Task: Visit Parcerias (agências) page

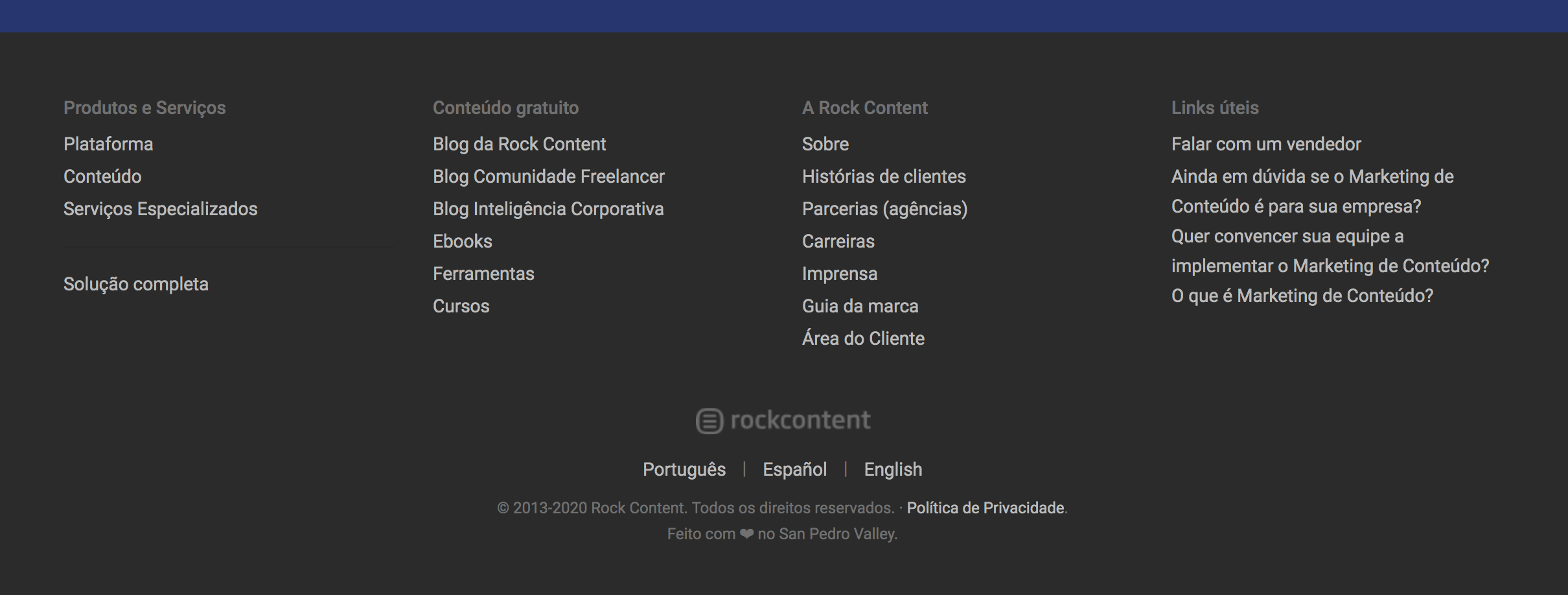Action: pyautogui.click(x=885, y=209)
